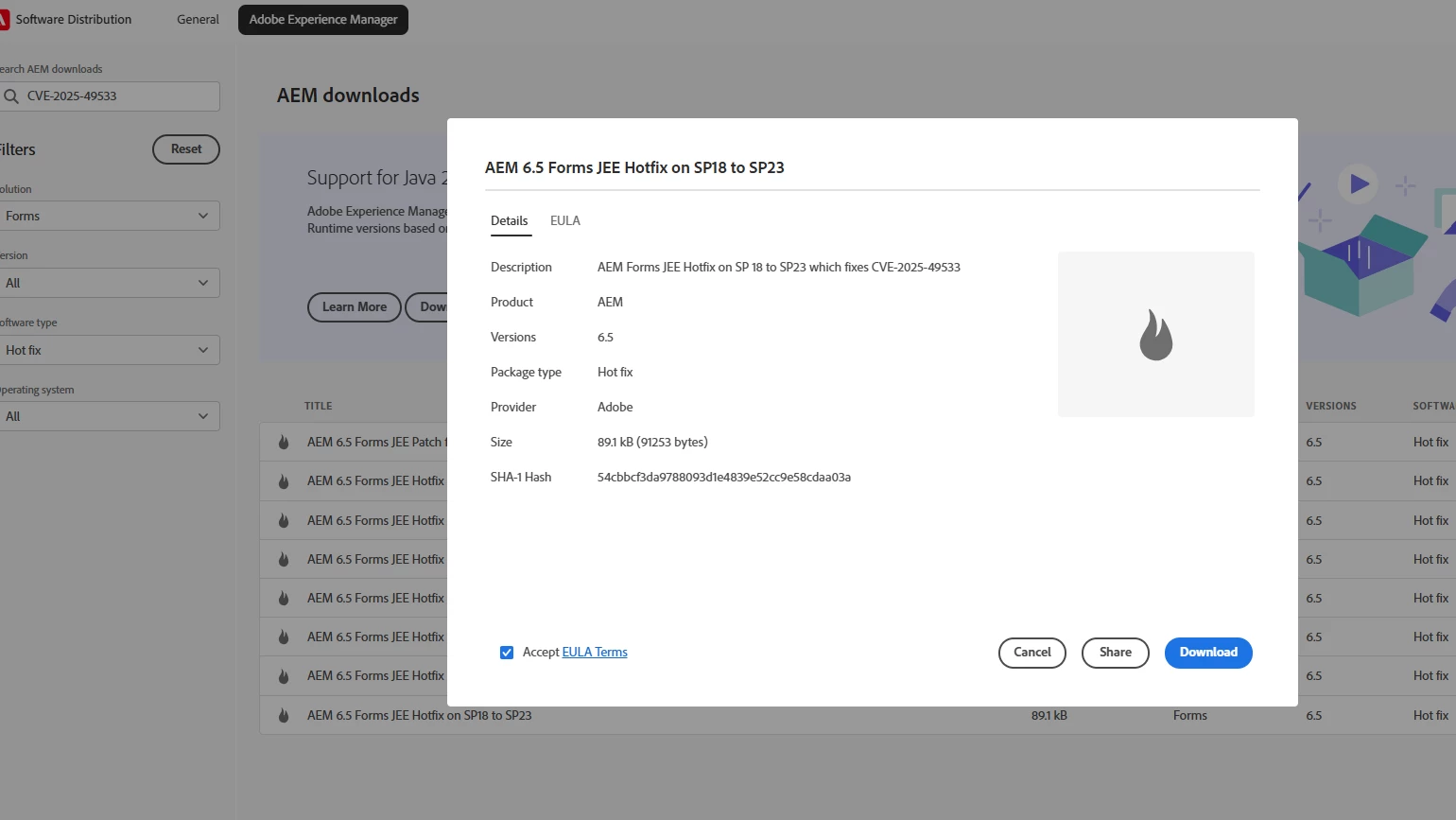Click the Forms cell in the SP18 to SP23 row
This screenshot has height=820, width=1456.
click(x=1190, y=716)
